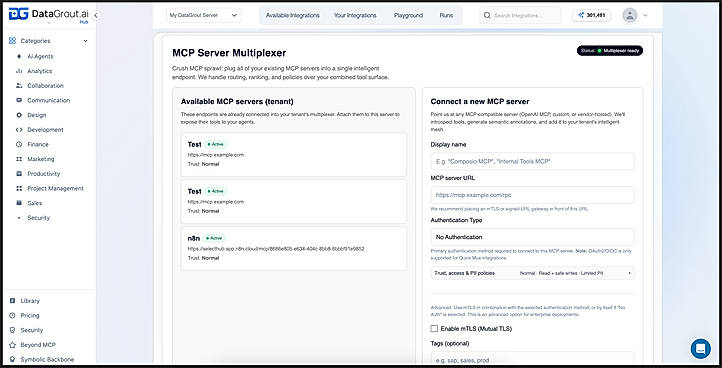Focus the Search integrations field

[x=520, y=15]
